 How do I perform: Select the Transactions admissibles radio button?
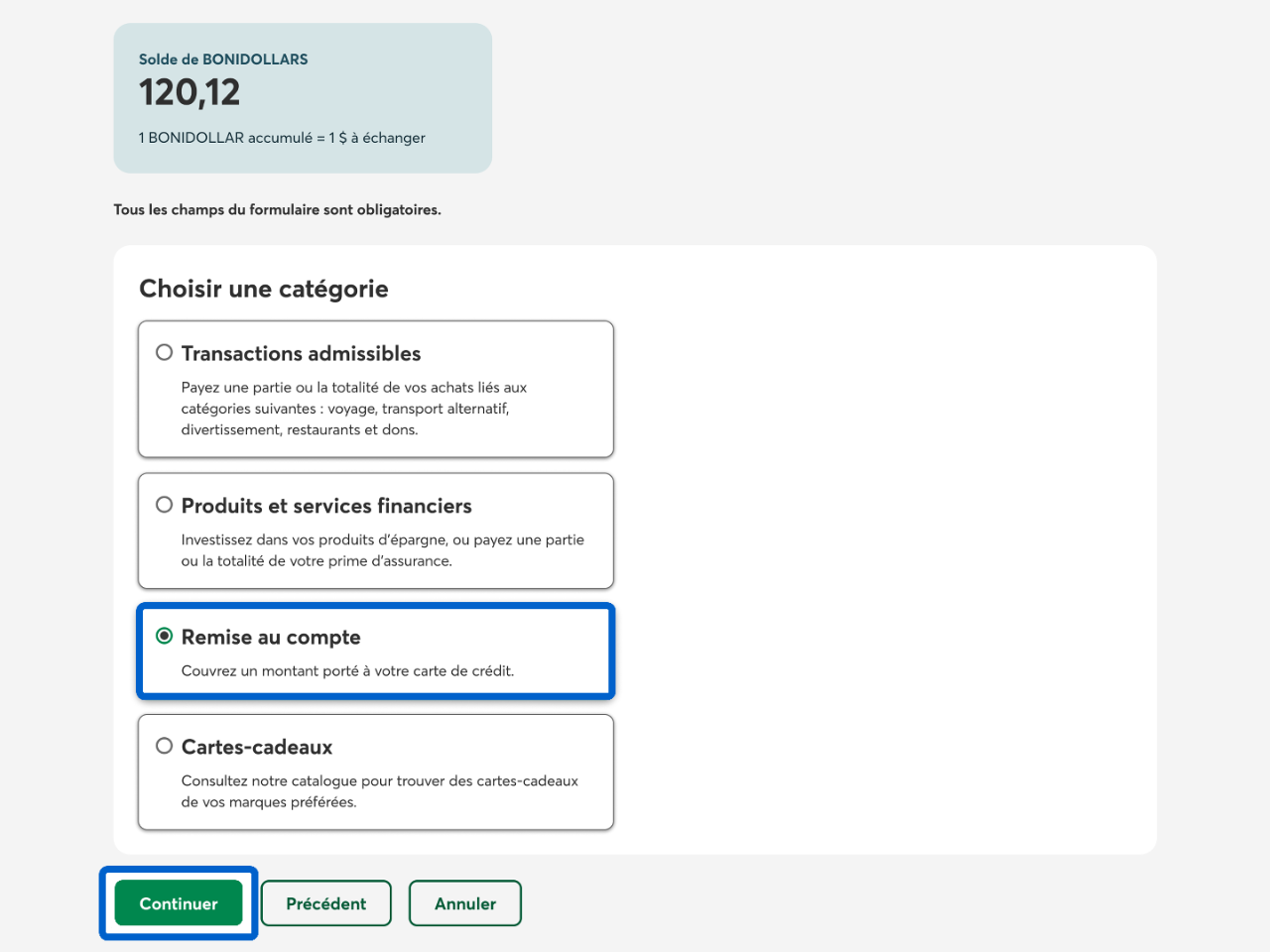tap(165, 352)
